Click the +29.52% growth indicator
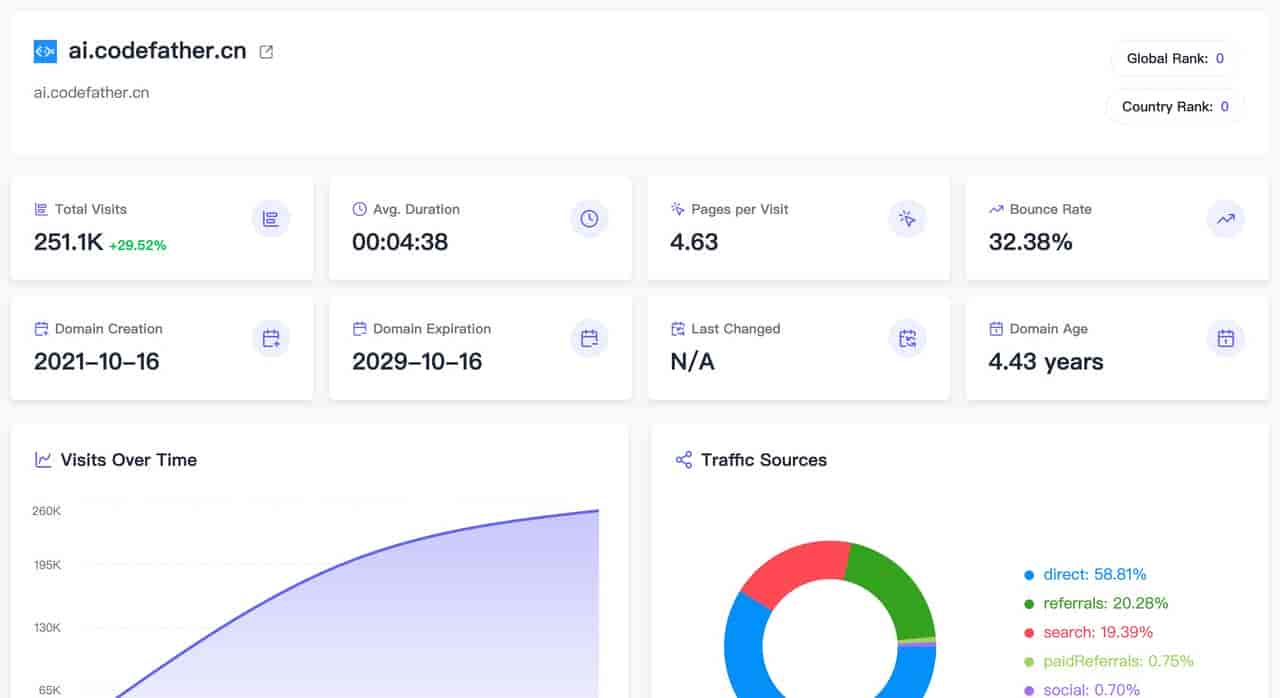1280x698 pixels. click(138, 245)
